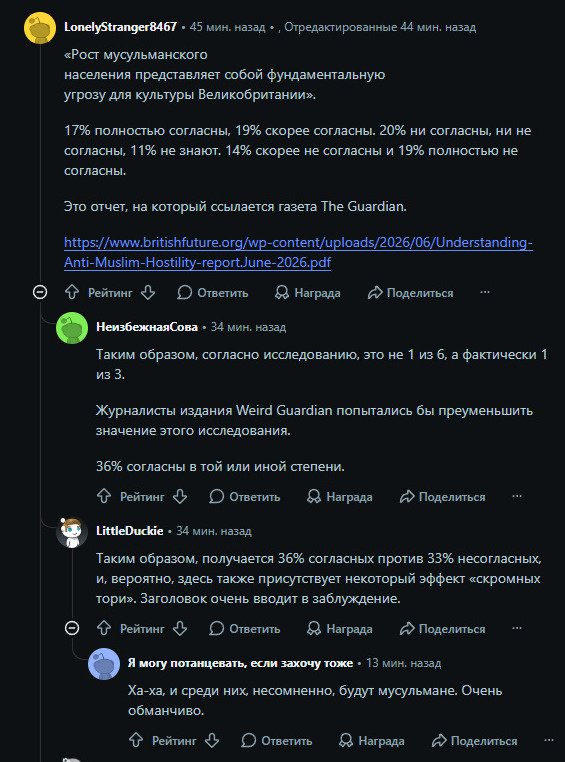Open НеизбежнаяСова's green avatar profile

pyautogui.click(x=72, y=328)
